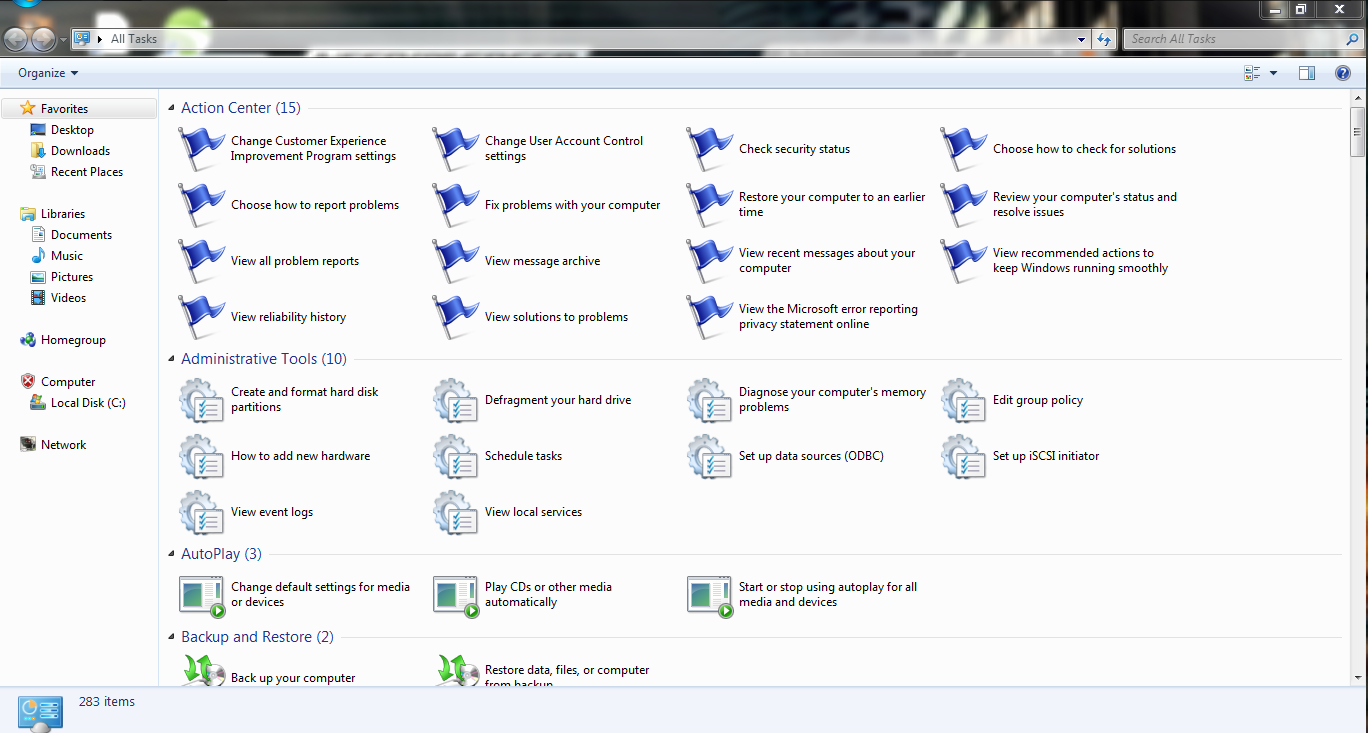This screenshot has height=733, width=1368.
Task: Open Windows Help with the question mark icon
Action: pos(1343,73)
